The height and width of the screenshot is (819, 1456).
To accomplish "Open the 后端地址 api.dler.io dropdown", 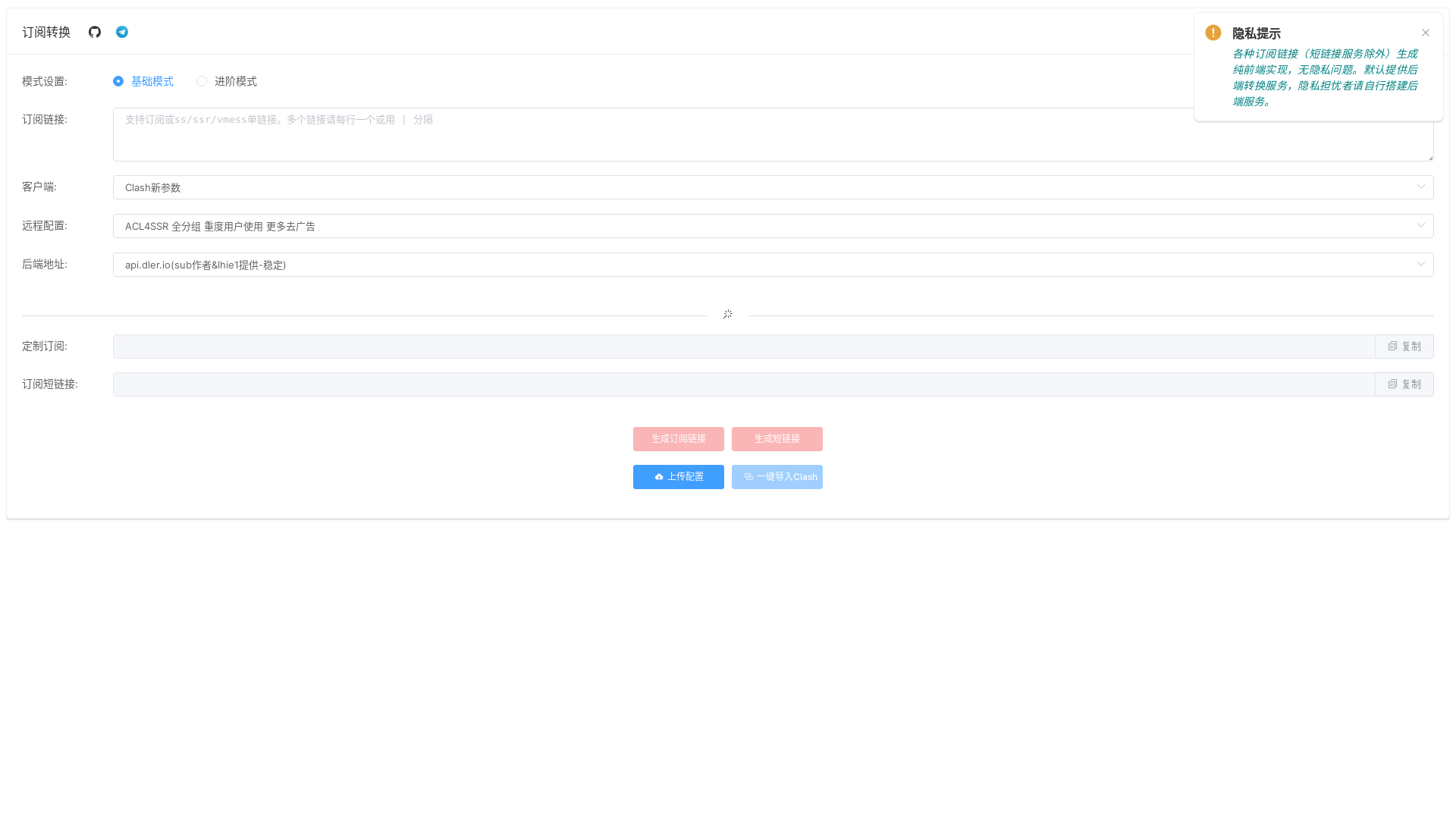I will [x=773, y=265].
